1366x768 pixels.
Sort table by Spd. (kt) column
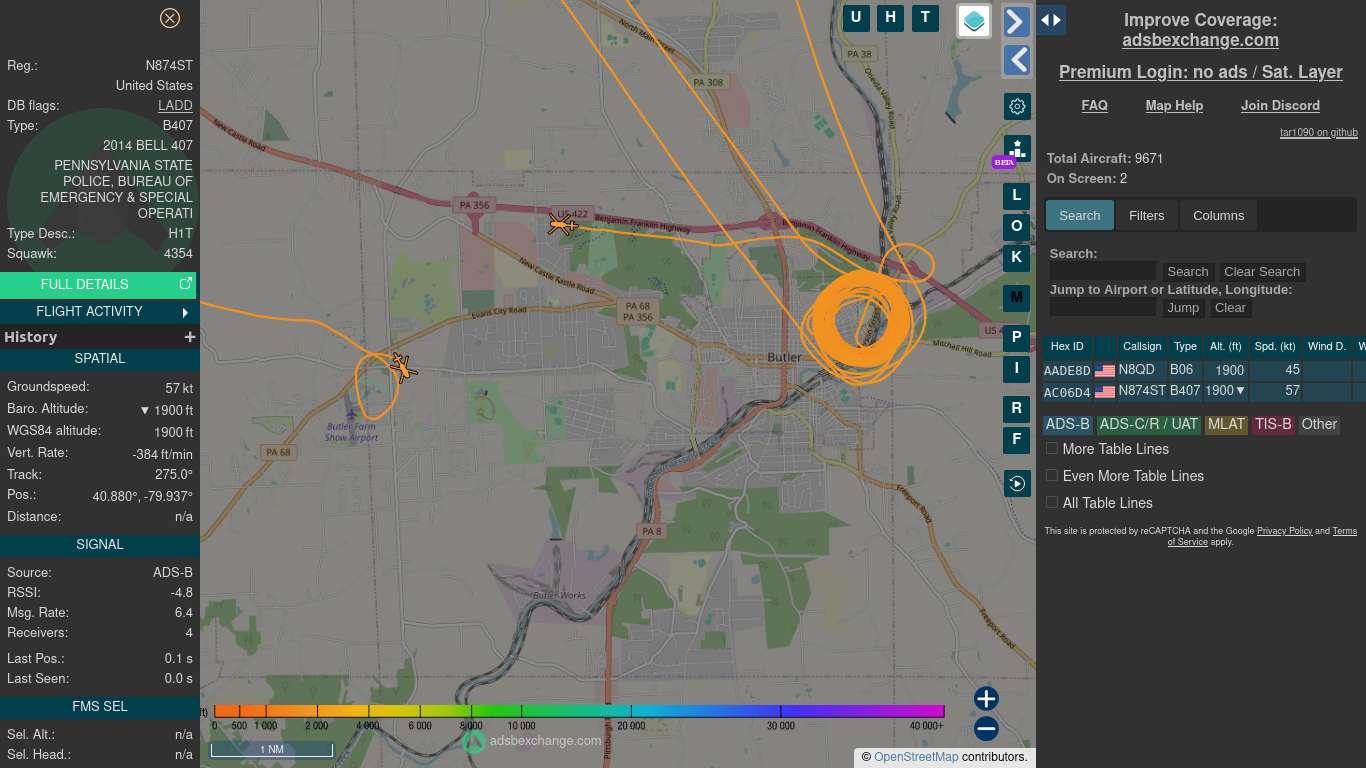pyautogui.click(x=1275, y=347)
